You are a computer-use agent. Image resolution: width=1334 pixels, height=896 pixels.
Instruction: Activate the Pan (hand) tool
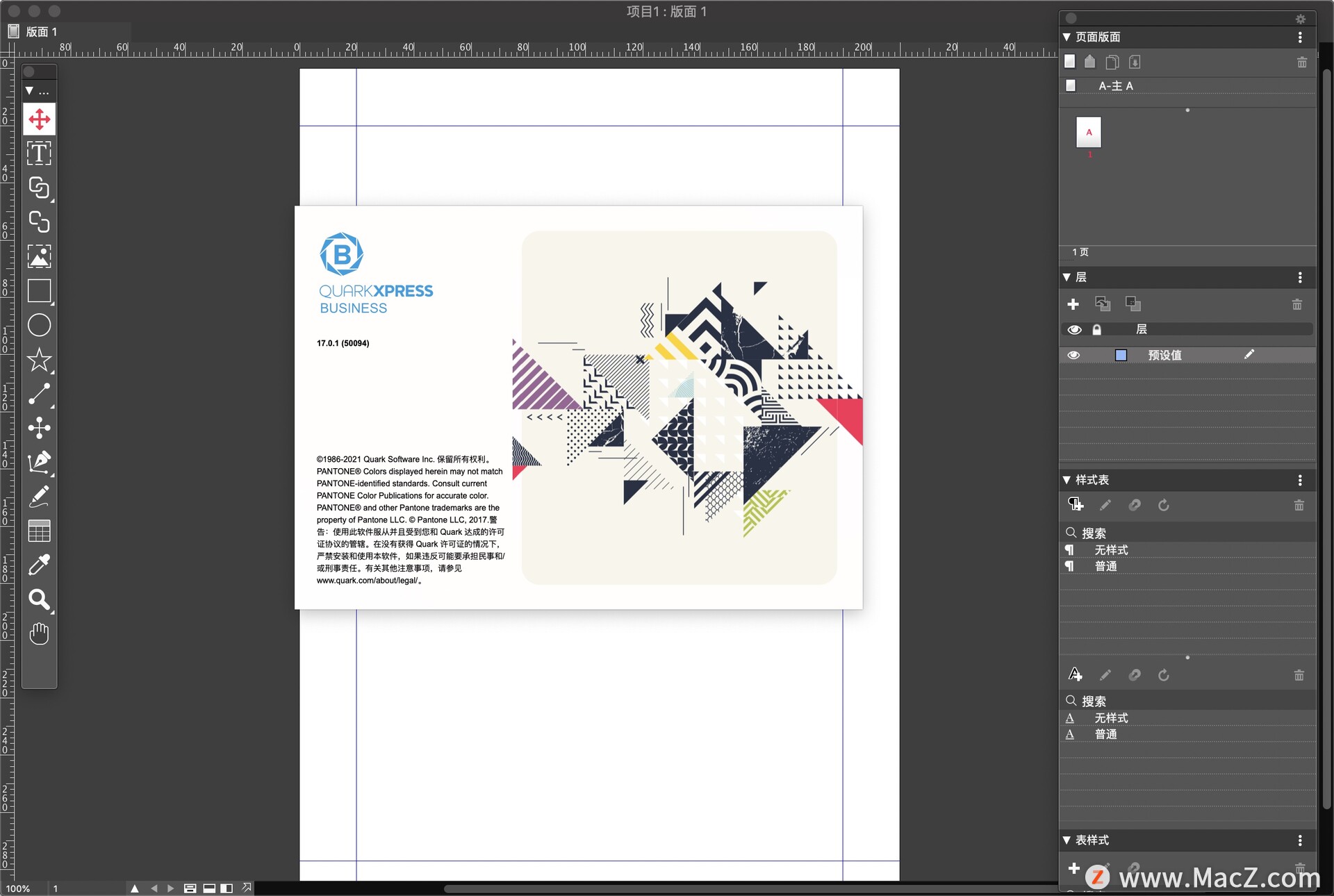(x=40, y=633)
